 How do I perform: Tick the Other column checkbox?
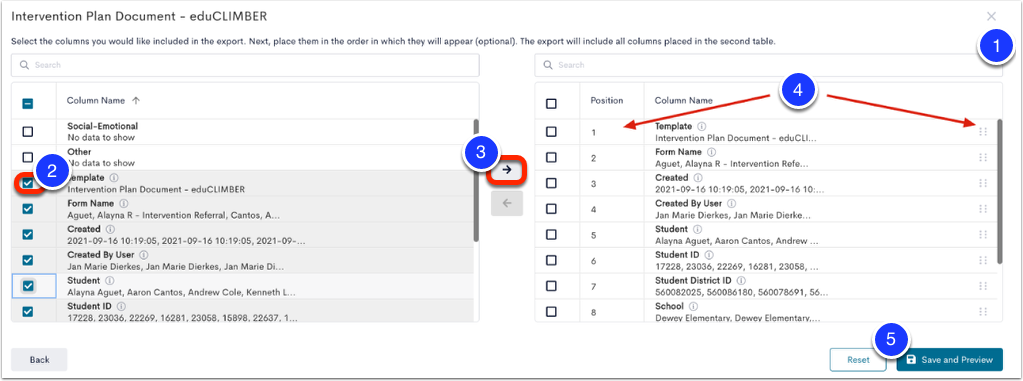[x=28, y=157]
